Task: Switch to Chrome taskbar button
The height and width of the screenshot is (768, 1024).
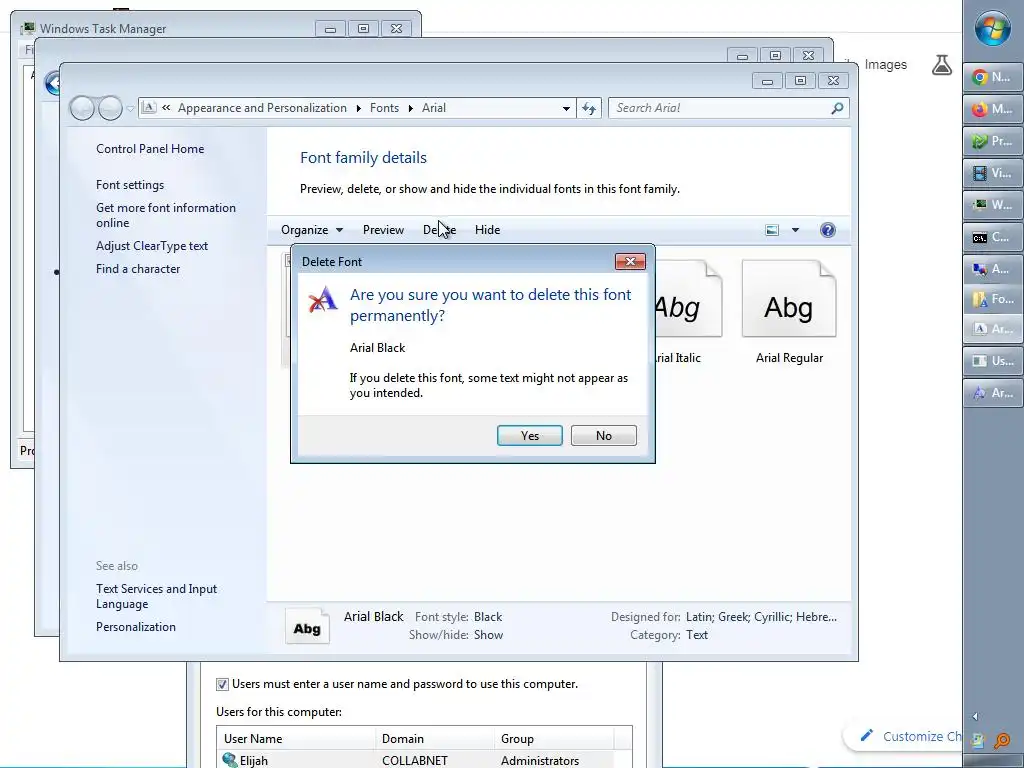Action: coord(993,77)
